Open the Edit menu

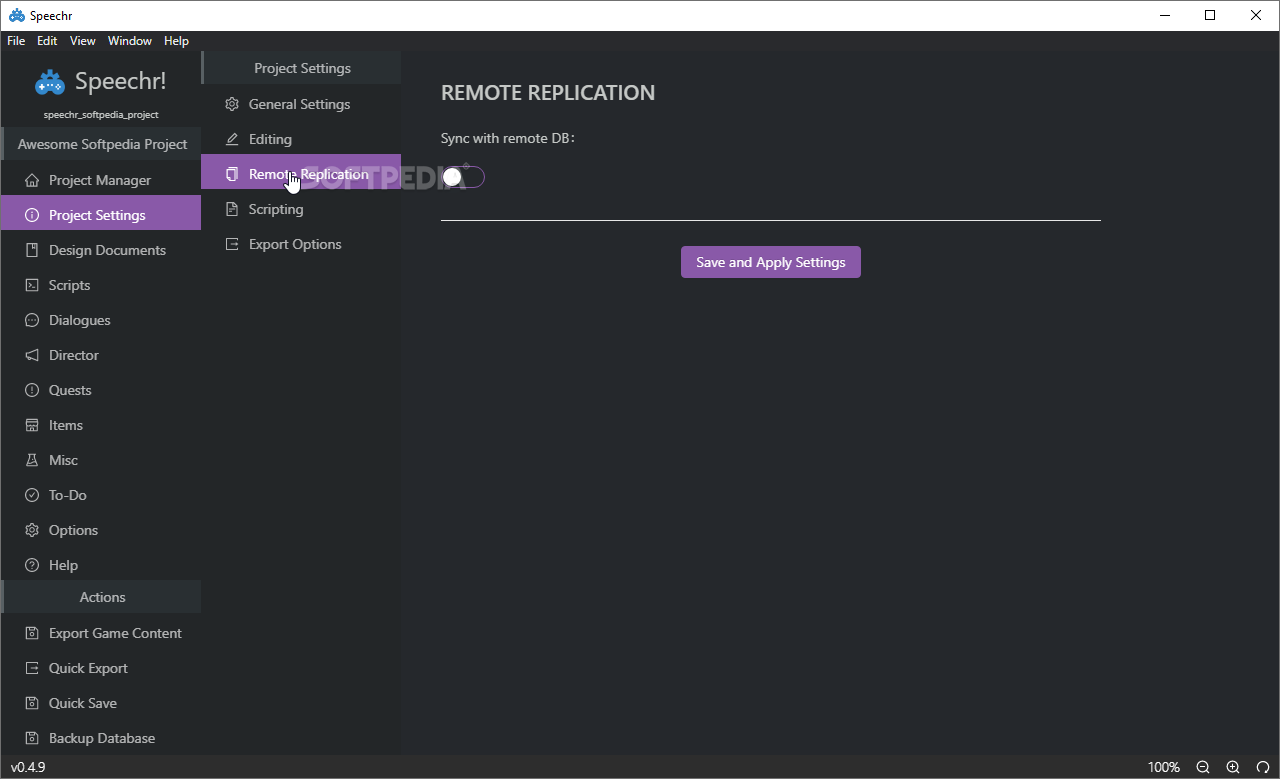pos(47,41)
